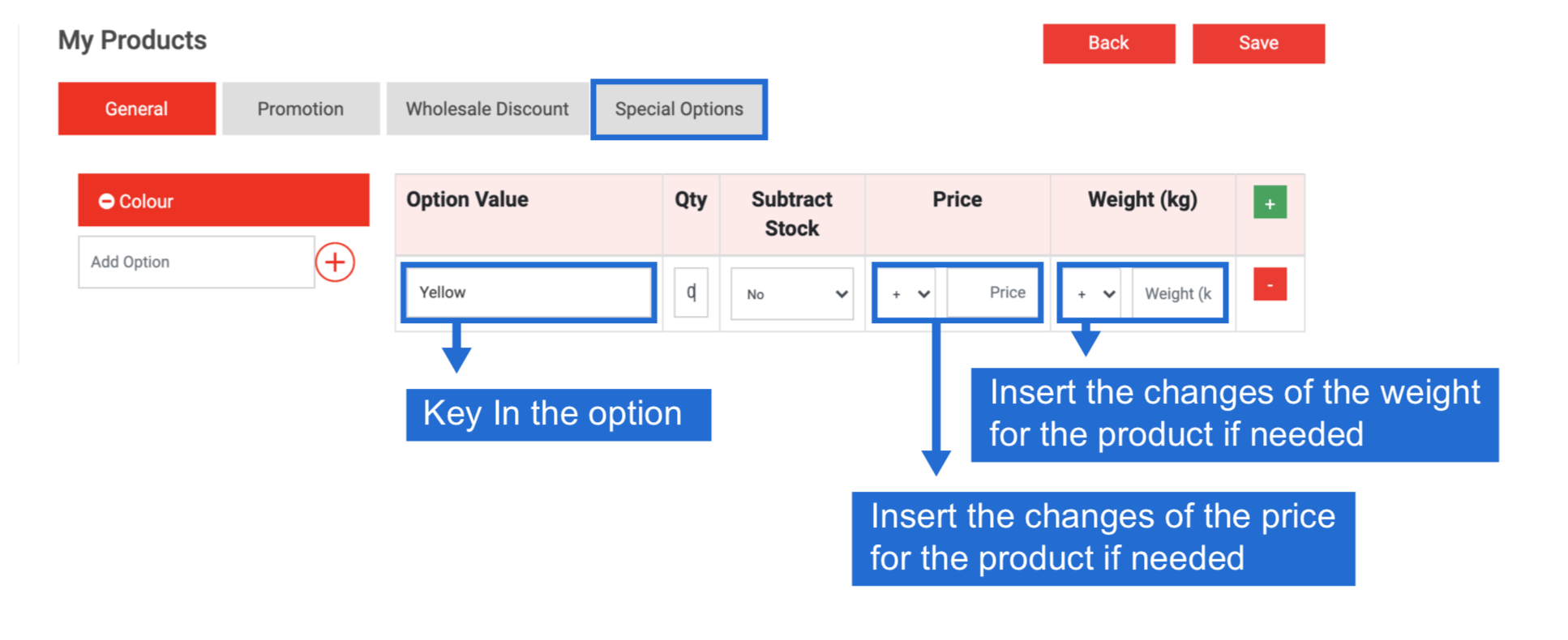Click the green plus add row icon
1568x640 pixels.
[x=1270, y=203]
